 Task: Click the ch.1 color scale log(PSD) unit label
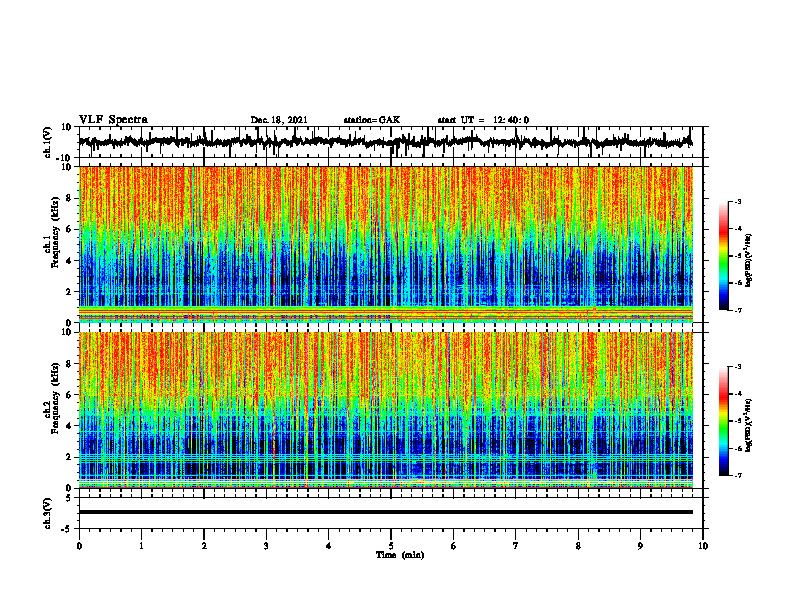(749, 260)
